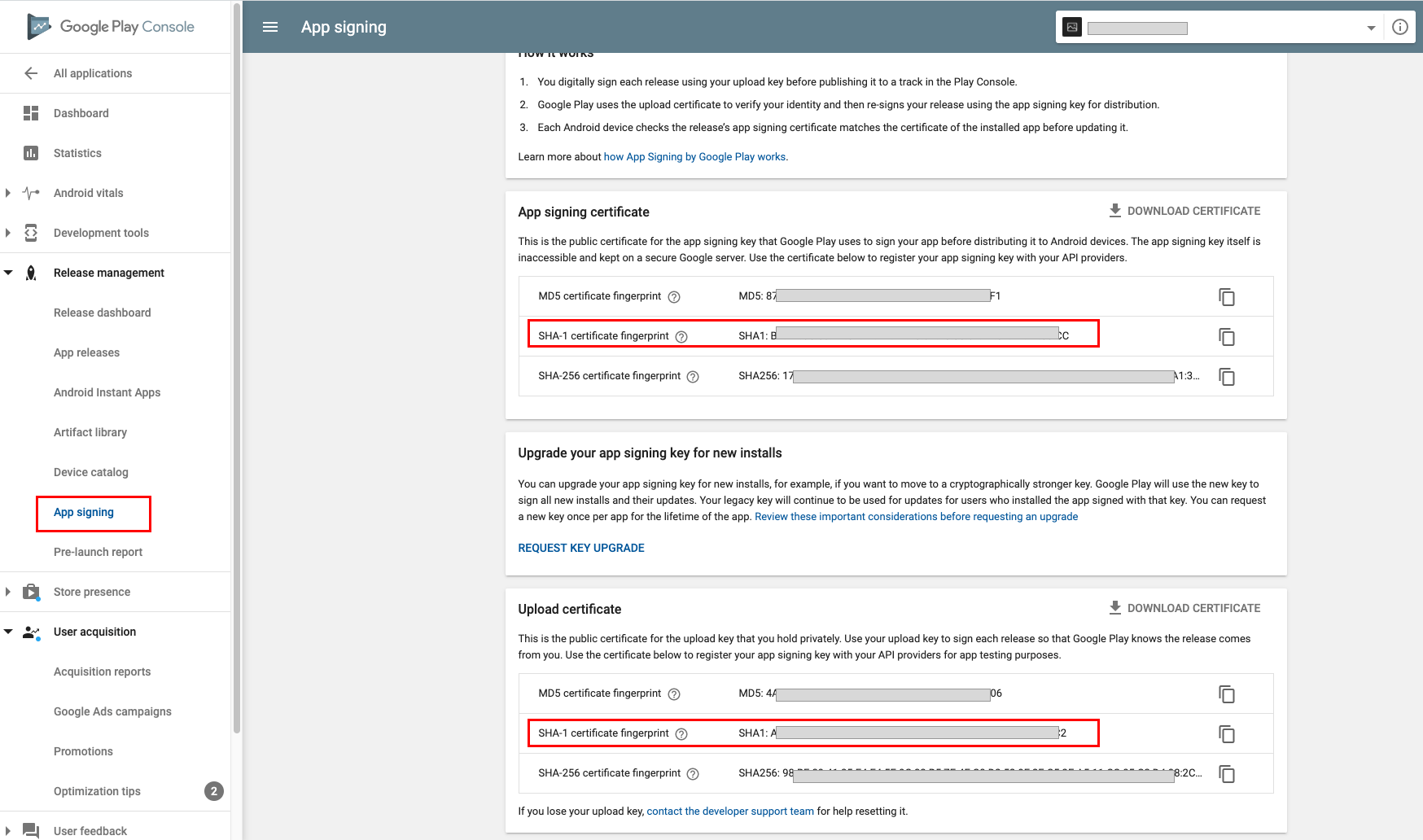Screen dimensions: 1423x840
Task: Open App releases
Action: point(86,352)
